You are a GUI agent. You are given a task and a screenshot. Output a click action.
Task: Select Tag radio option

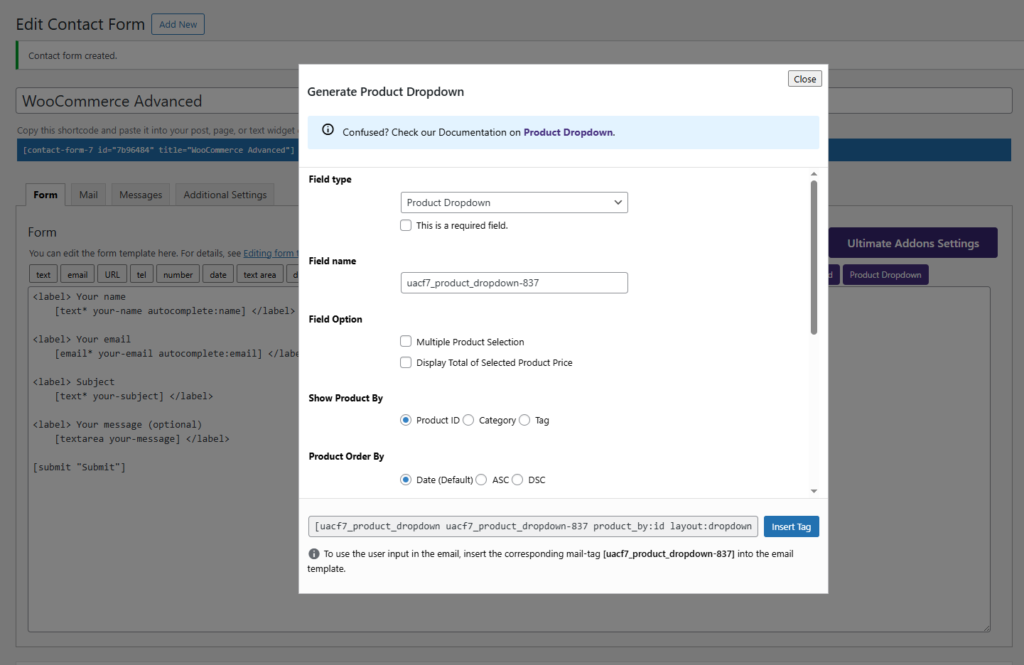click(524, 420)
